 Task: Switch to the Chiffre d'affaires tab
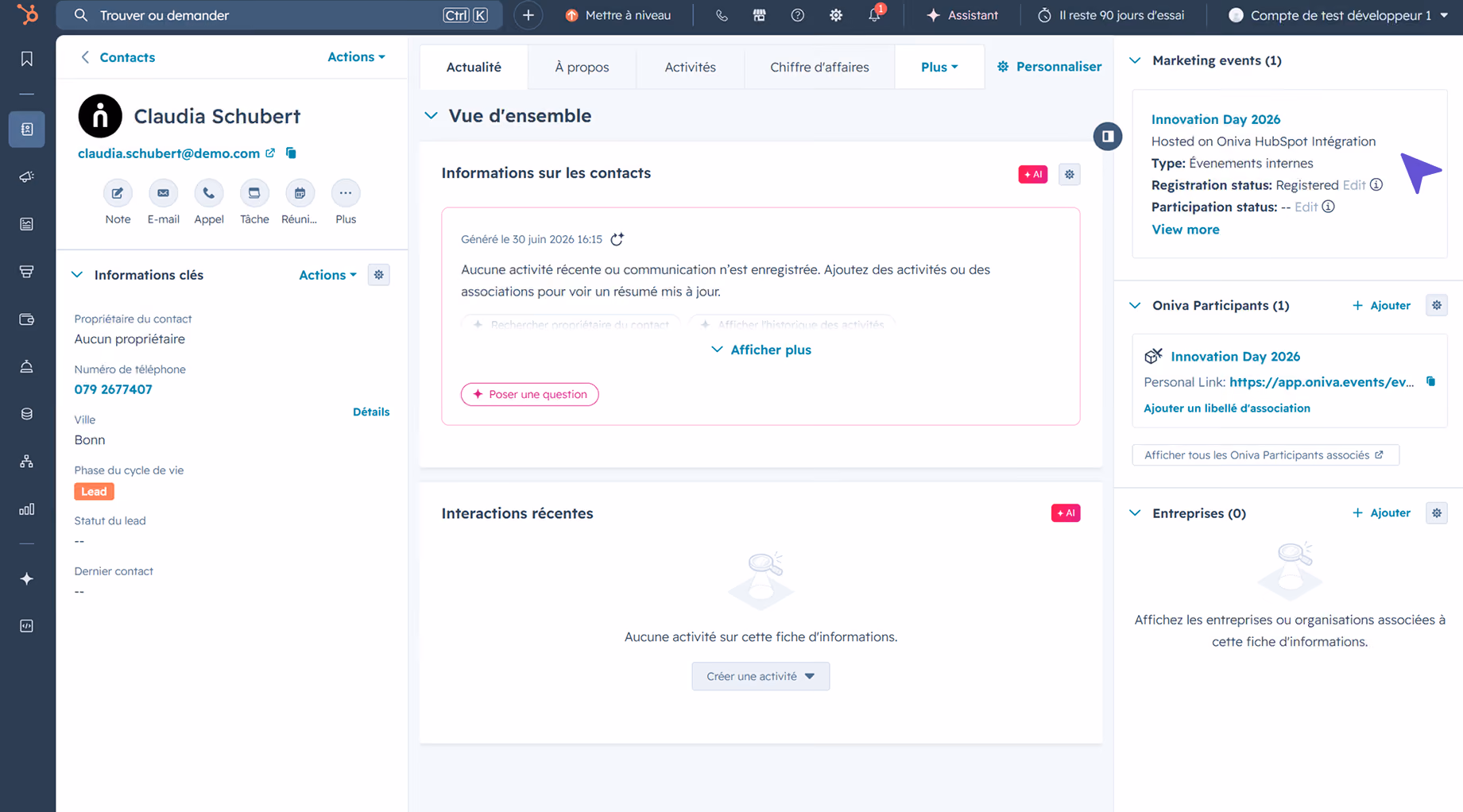tap(819, 67)
